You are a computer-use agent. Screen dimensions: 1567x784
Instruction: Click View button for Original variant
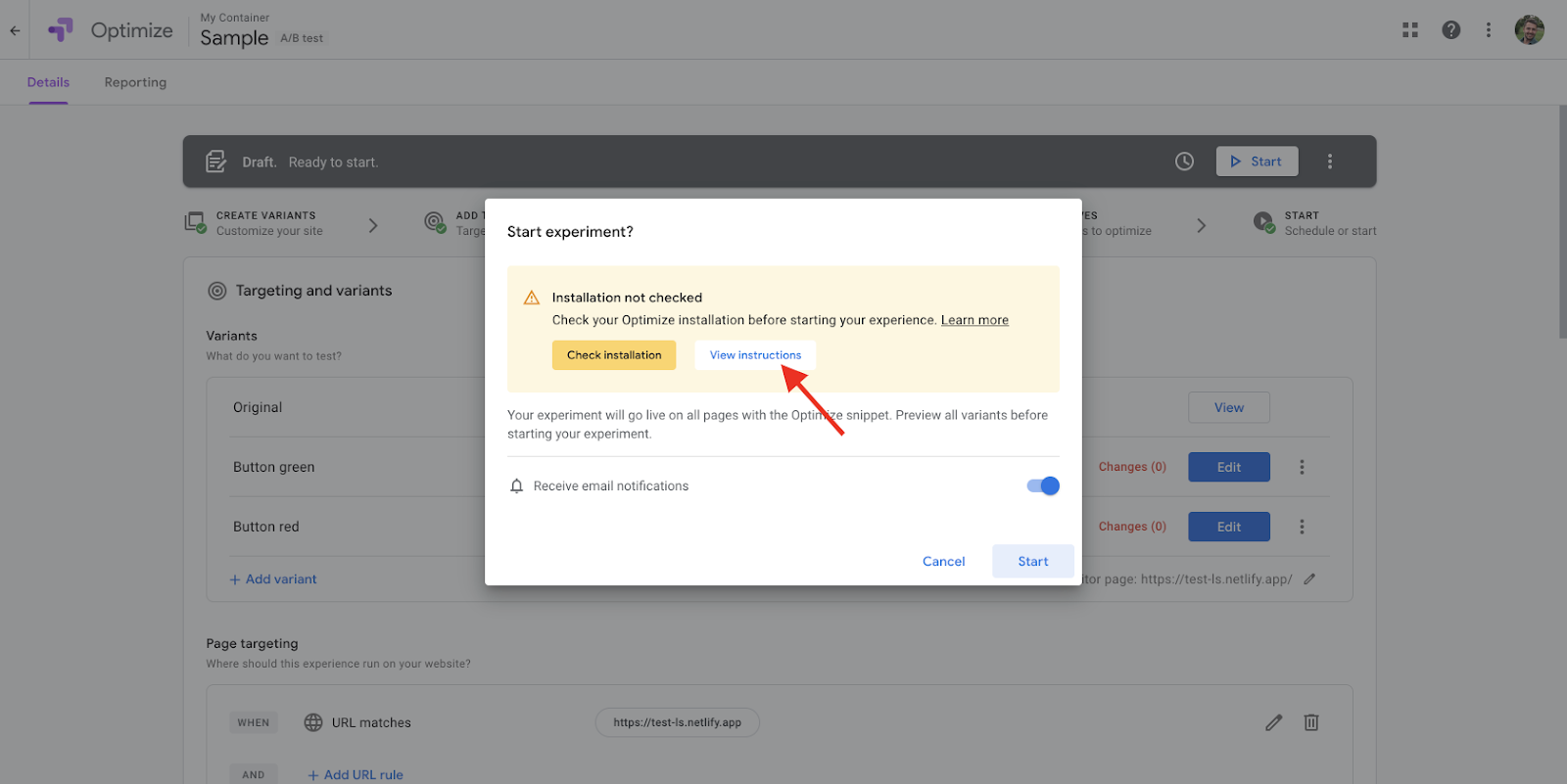pyautogui.click(x=1229, y=407)
